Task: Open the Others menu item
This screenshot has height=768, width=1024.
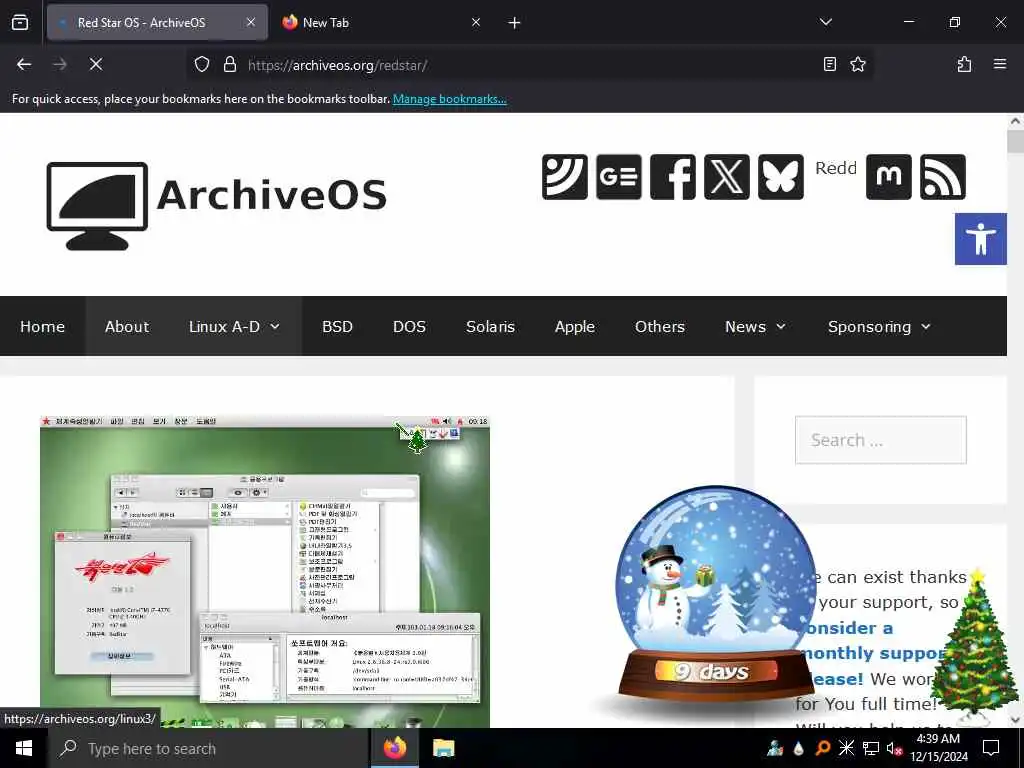Action: pos(660,327)
